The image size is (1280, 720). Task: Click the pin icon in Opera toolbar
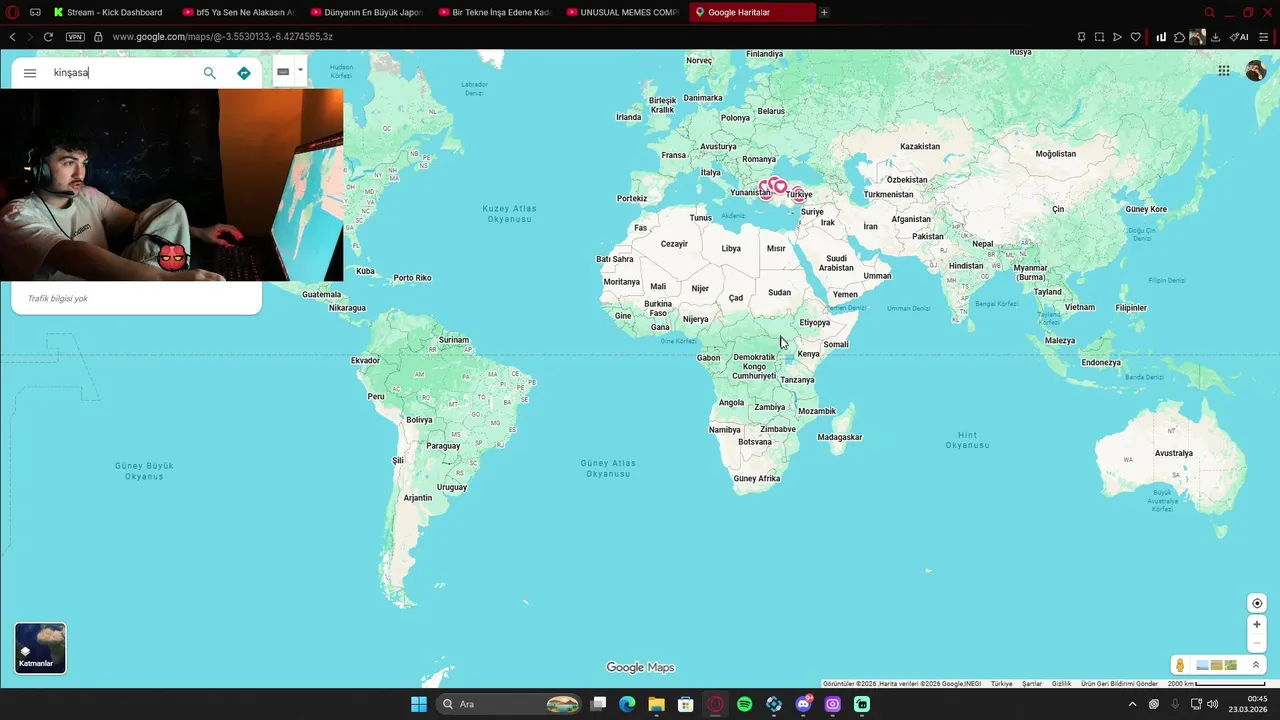[x=1081, y=37]
